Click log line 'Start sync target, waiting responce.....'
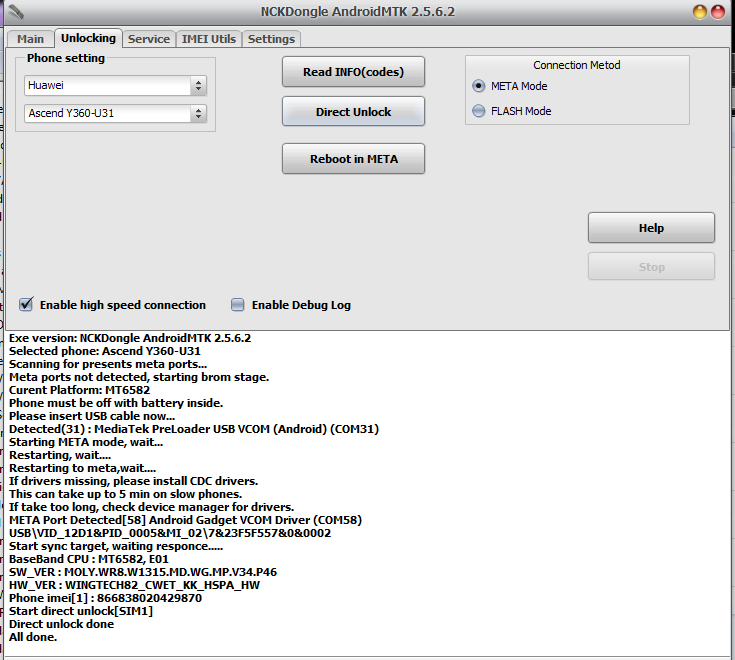This screenshot has height=660, width=735. [x=116, y=546]
